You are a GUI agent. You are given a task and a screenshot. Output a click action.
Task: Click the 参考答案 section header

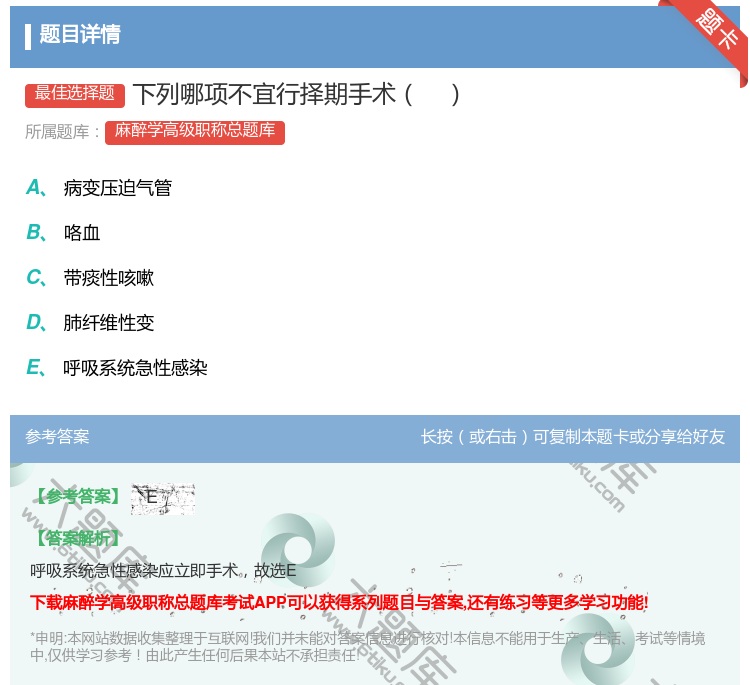pos(57,437)
